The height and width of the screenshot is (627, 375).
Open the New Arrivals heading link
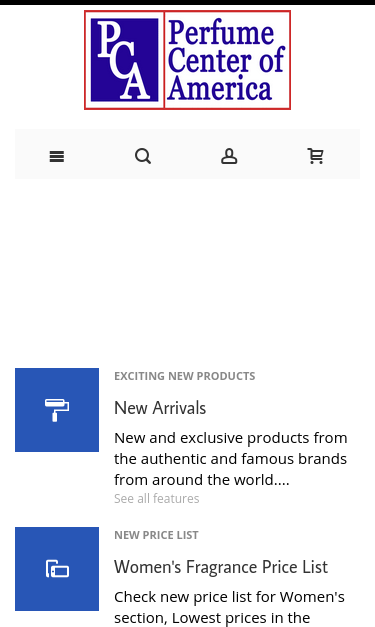(160, 408)
